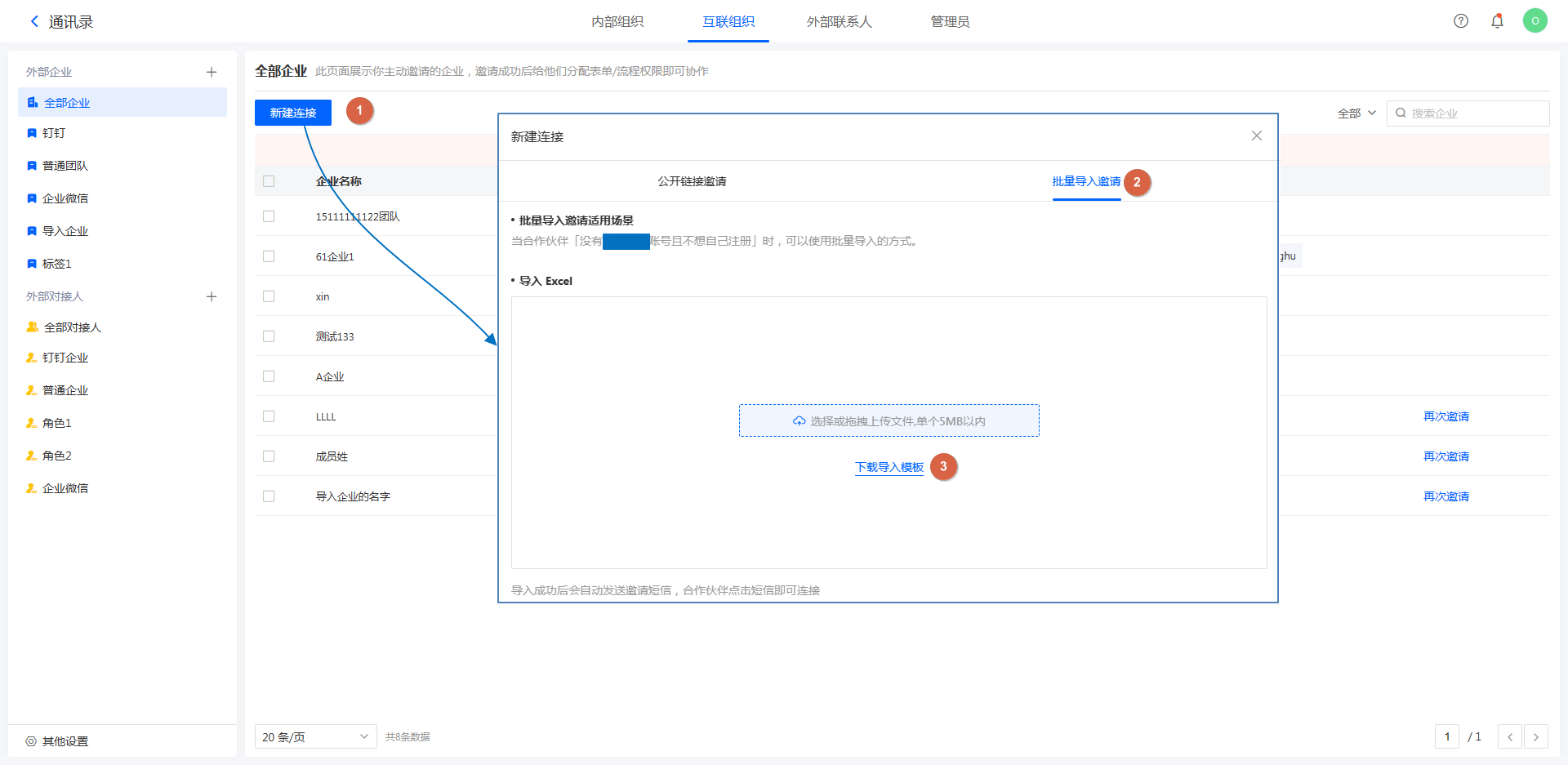This screenshot has width=1568, height=765.
Task: Close the 新建连接 dialog
Action: [1257, 136]
